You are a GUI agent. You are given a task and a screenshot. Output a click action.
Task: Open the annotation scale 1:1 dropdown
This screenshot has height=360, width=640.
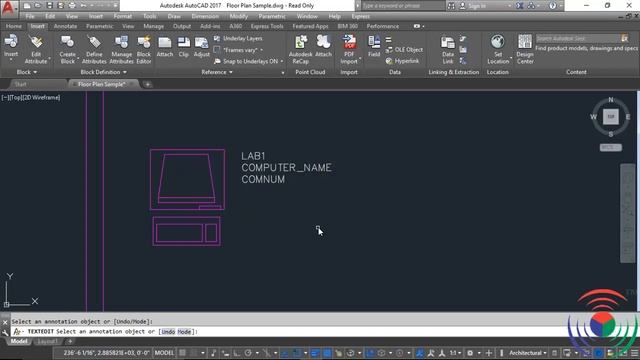(x=455, y=353)
